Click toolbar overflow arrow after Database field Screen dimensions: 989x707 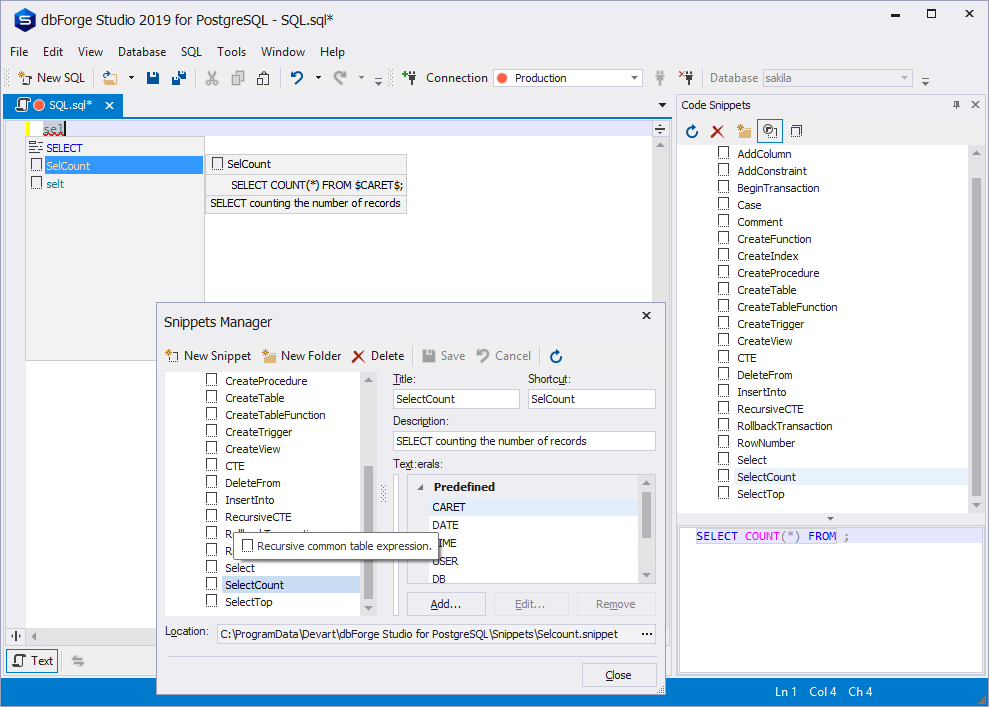[x=925, y=81]
